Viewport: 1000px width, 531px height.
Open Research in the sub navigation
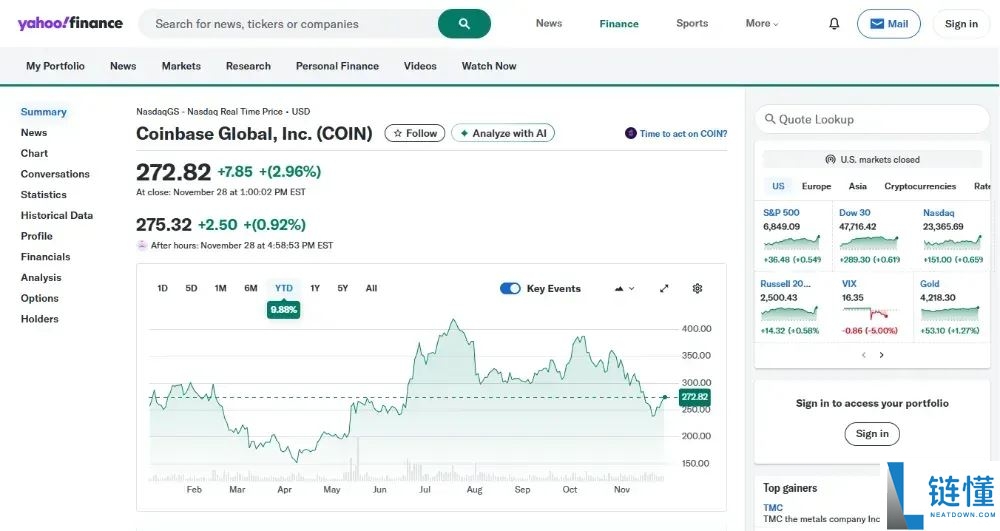pyautogui.click(x=248, y=66)
